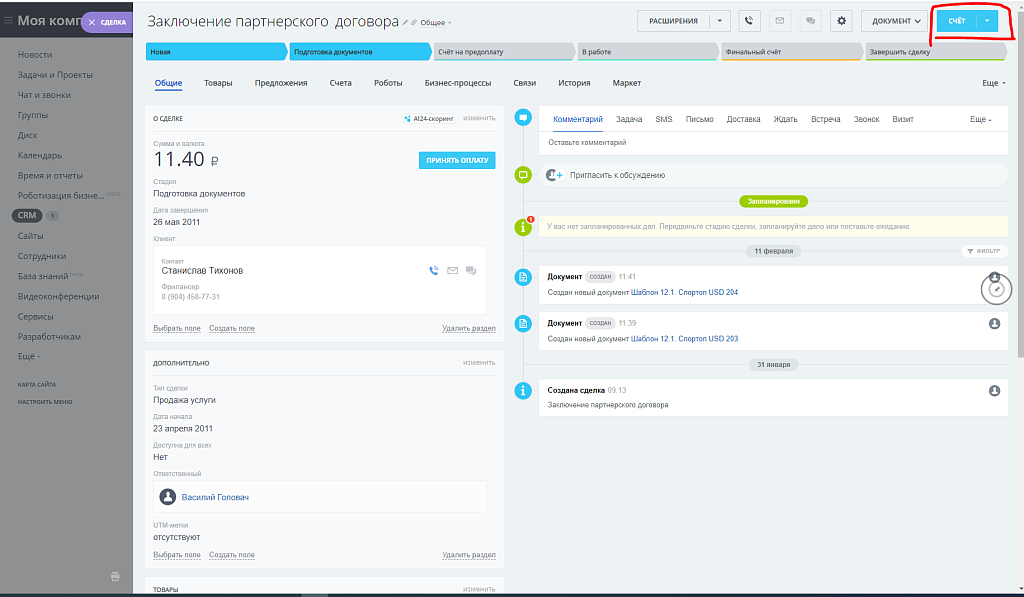Pin the document entry created at 11:41
Image resolution: width=1024 pixels, height=597 pixels.
click(995, 289)
